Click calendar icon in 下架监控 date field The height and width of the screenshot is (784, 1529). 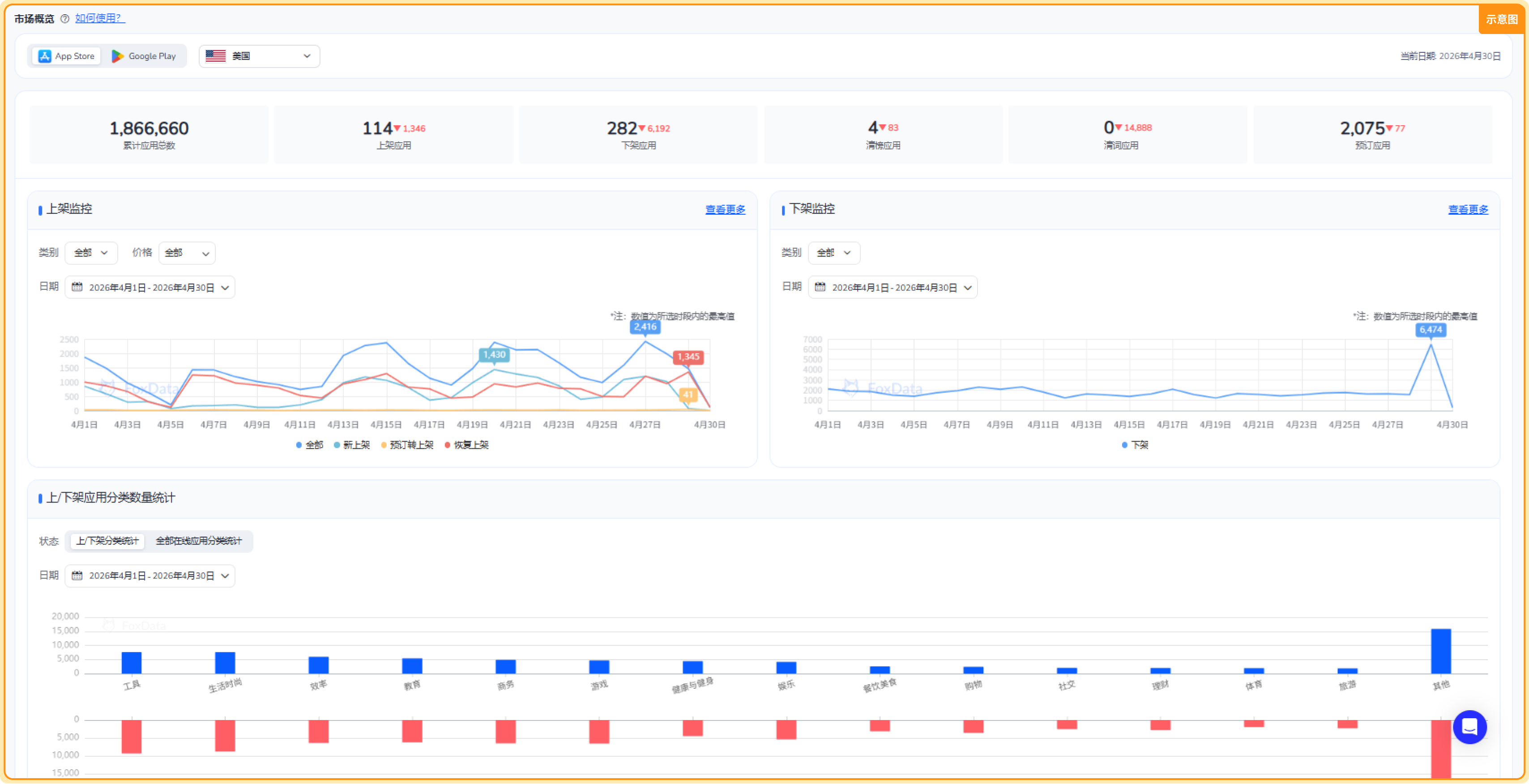(820, 287)
